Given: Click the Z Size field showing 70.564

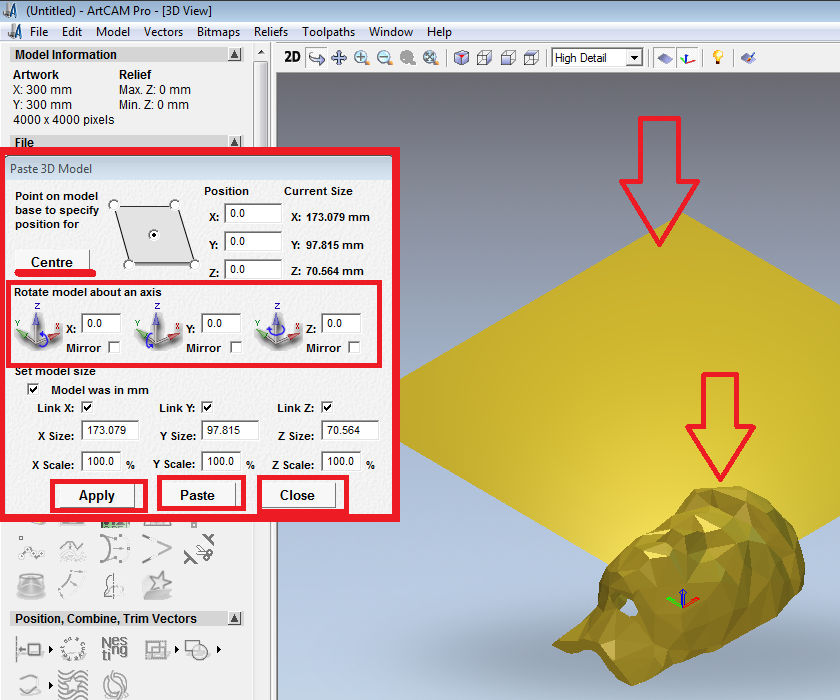Looking at the screenshot, I should pyautogui.click(x=350, y=431).
